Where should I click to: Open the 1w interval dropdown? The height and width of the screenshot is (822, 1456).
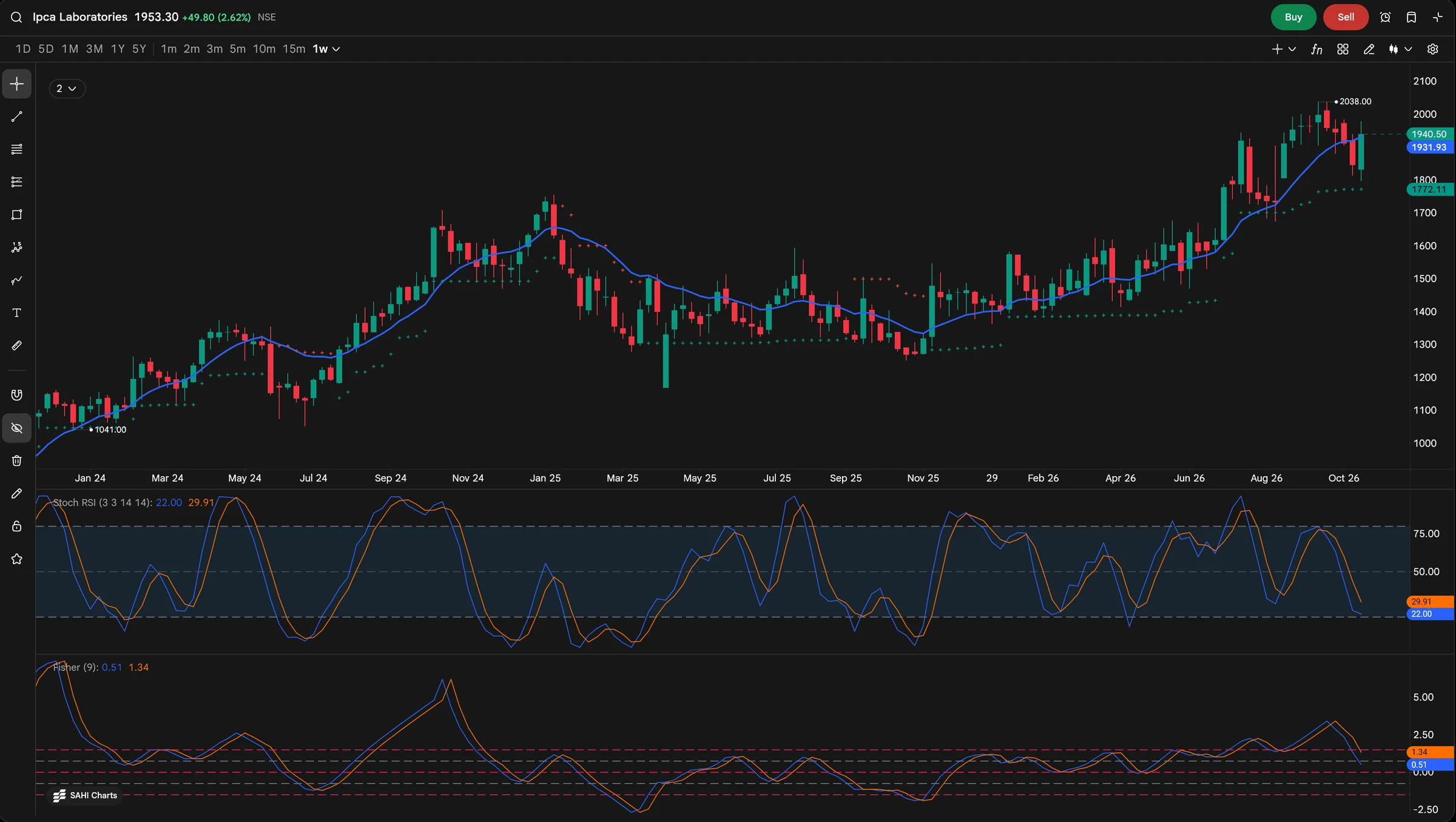326,49
